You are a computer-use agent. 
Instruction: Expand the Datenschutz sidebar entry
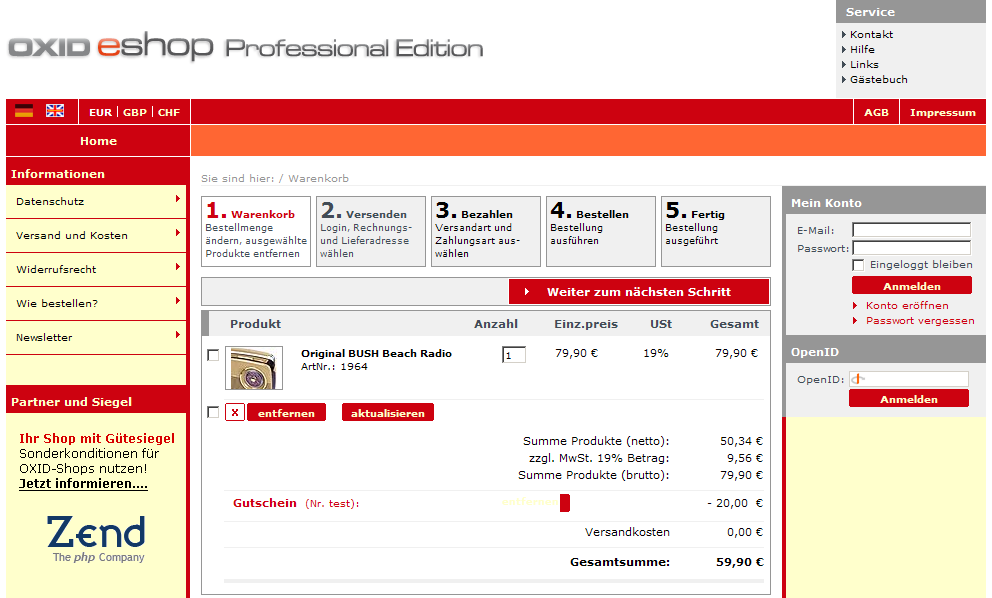(x=96, y=202)
